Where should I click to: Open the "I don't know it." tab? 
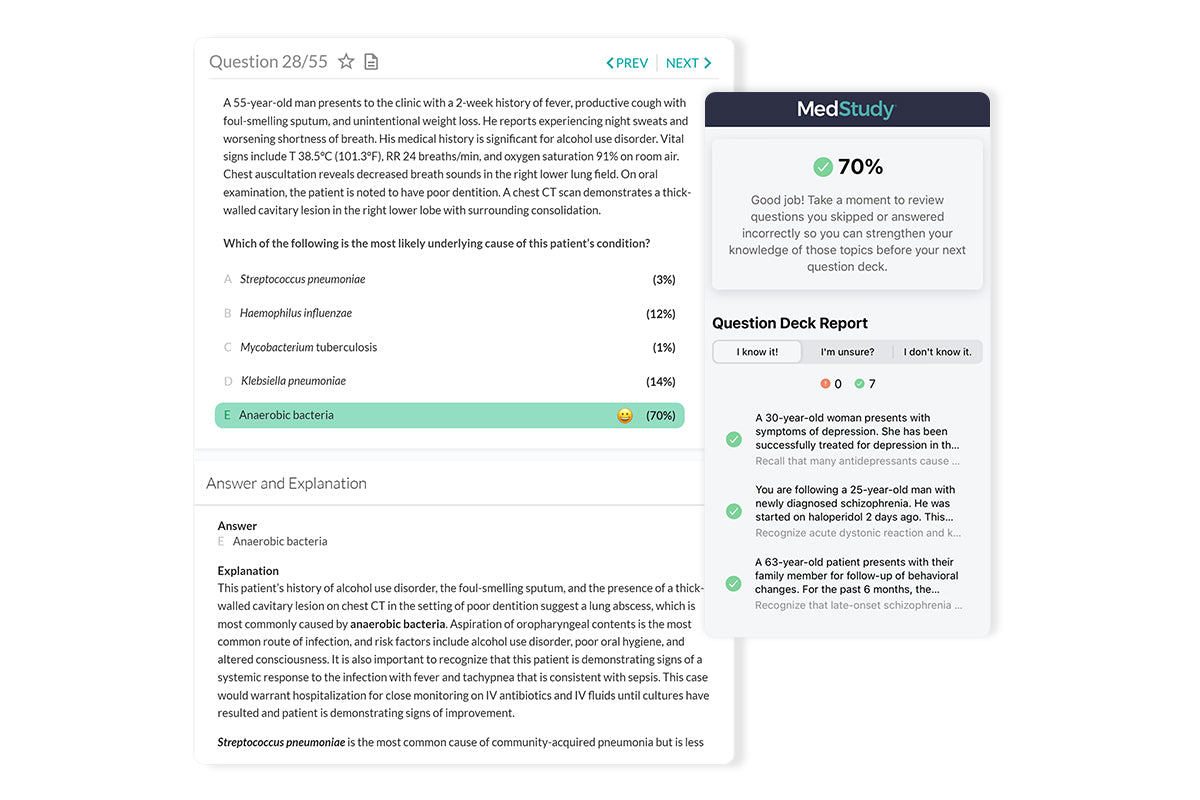(x=937, y=352)
